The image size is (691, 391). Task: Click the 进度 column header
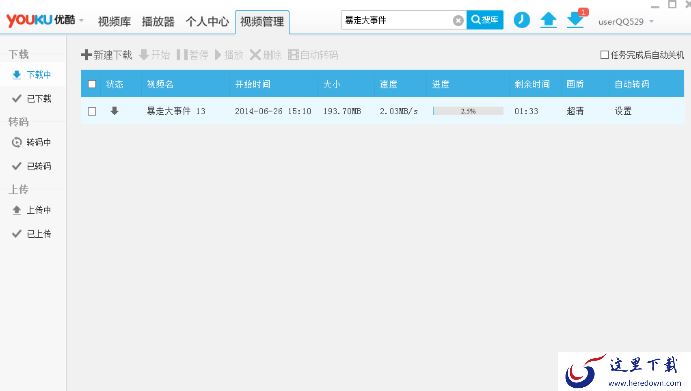(x=440, y=84)
